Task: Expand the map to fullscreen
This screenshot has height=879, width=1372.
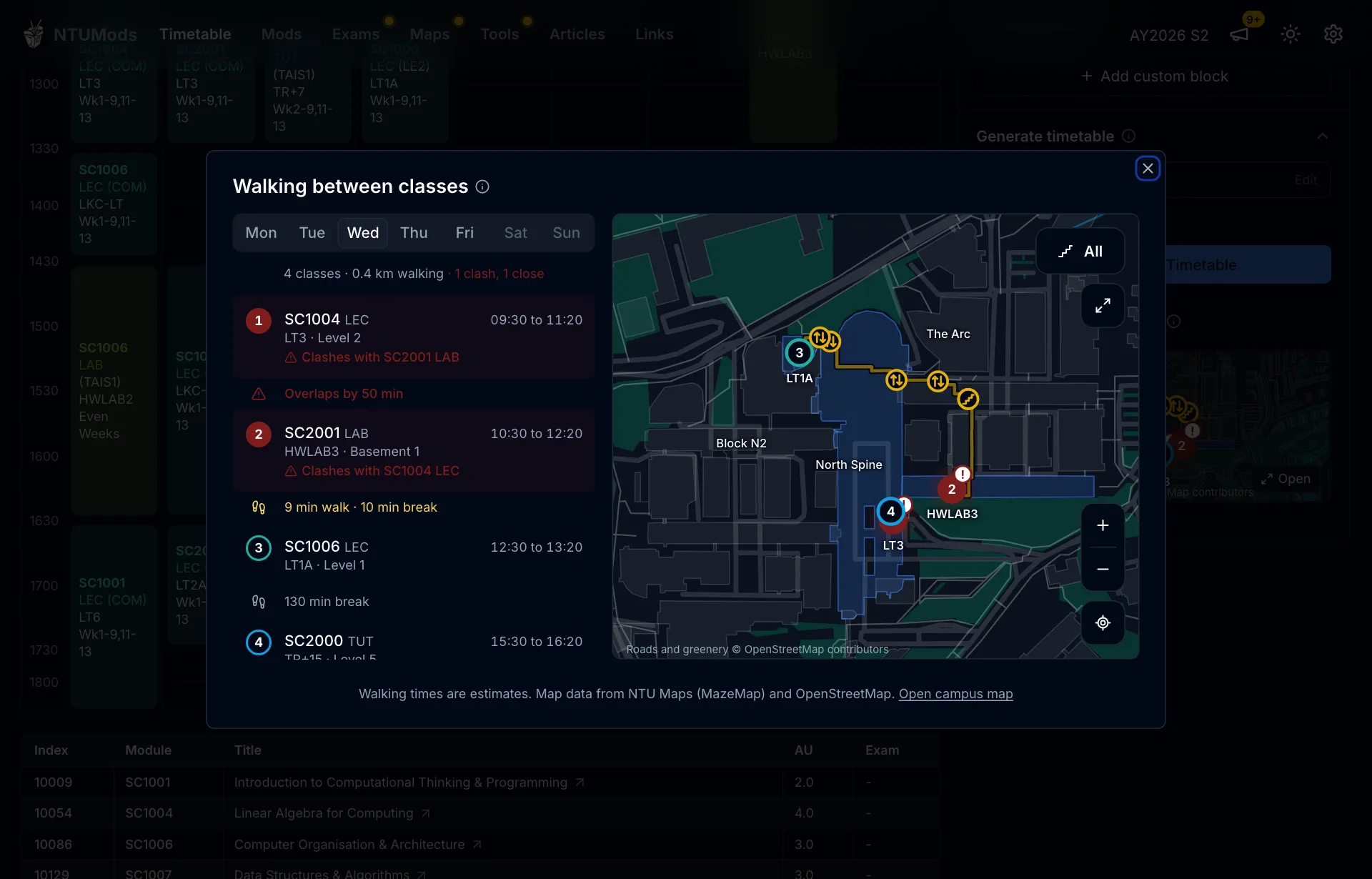Action: click(1103, 306)
